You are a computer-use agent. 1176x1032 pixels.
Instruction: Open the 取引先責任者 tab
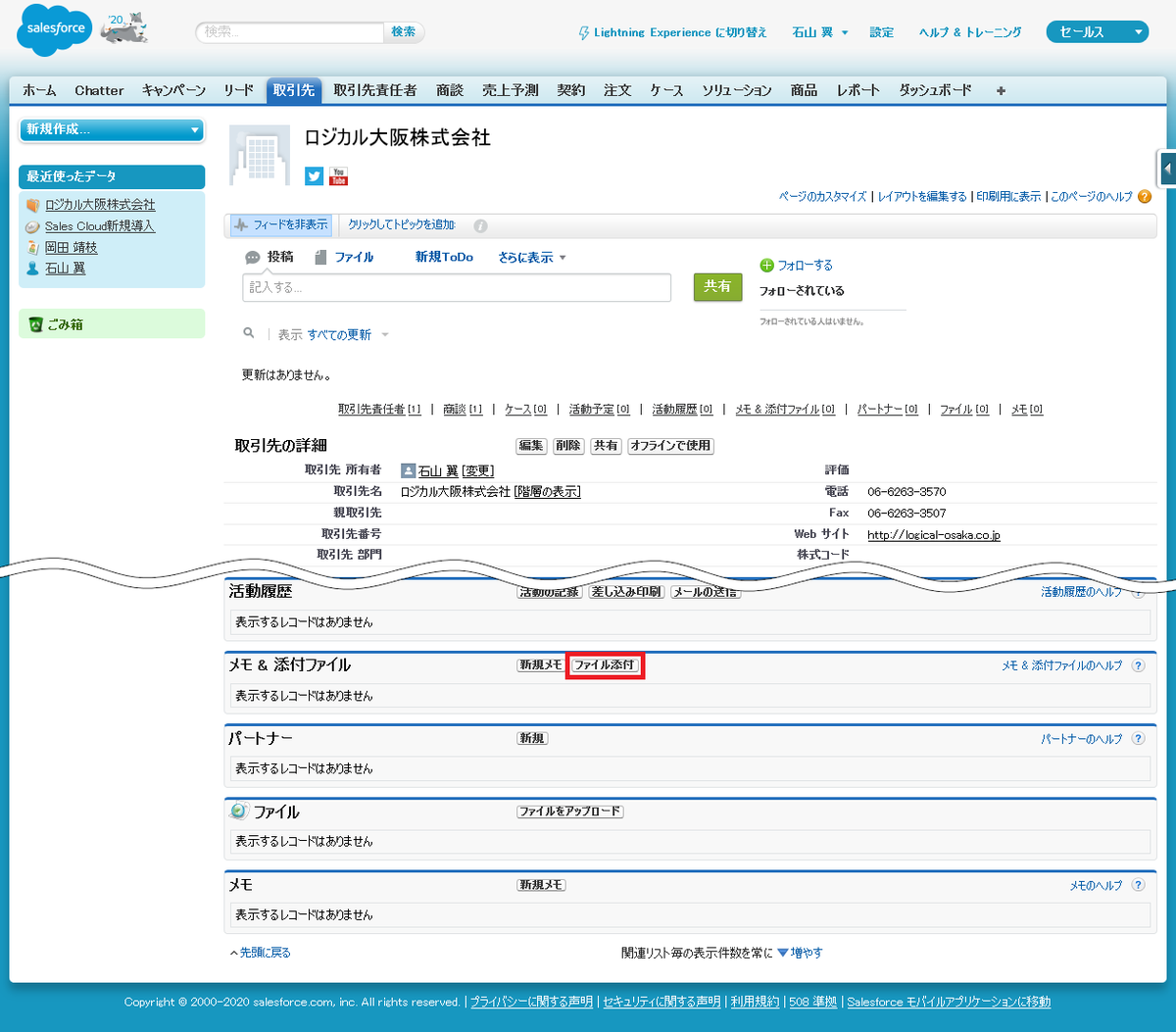(x=375, y=90)
